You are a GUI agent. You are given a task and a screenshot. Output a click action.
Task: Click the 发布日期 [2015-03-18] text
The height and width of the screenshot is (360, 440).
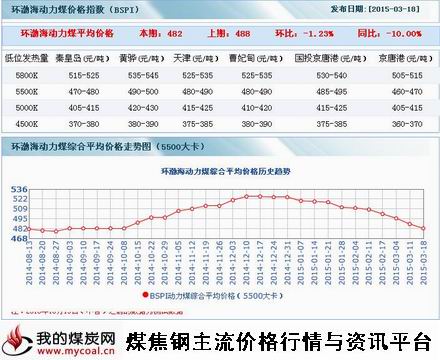click(375, 9)
